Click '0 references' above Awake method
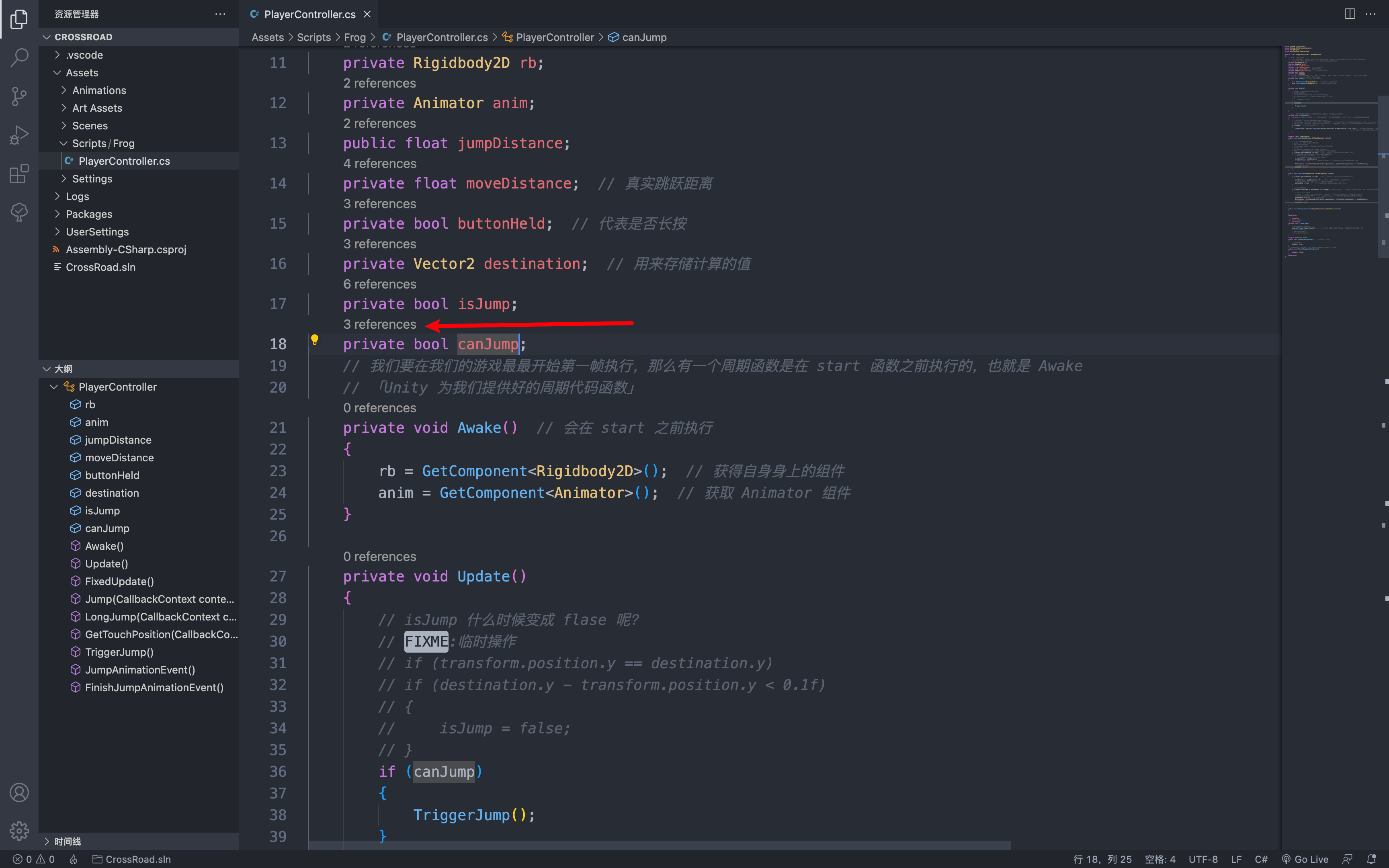This screenshot has width=1389, height=868. [379, 408]
